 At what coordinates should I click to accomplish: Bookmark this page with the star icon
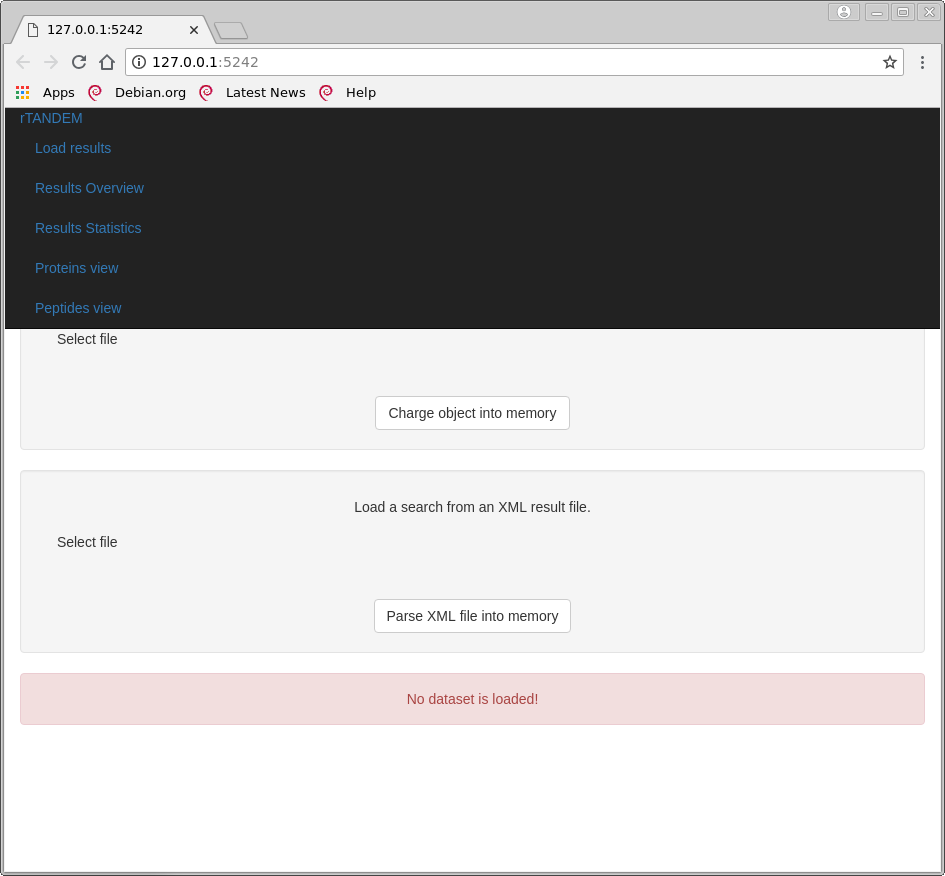(890, 62)
